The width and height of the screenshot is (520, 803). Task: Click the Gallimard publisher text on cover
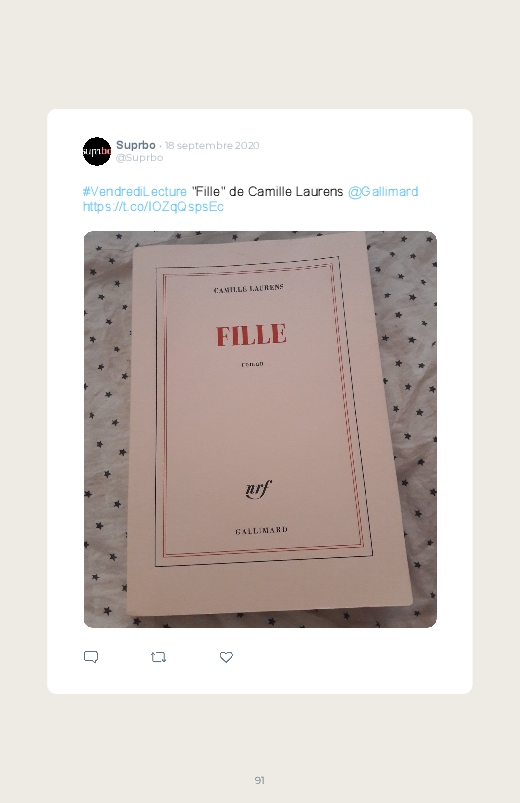261,530
